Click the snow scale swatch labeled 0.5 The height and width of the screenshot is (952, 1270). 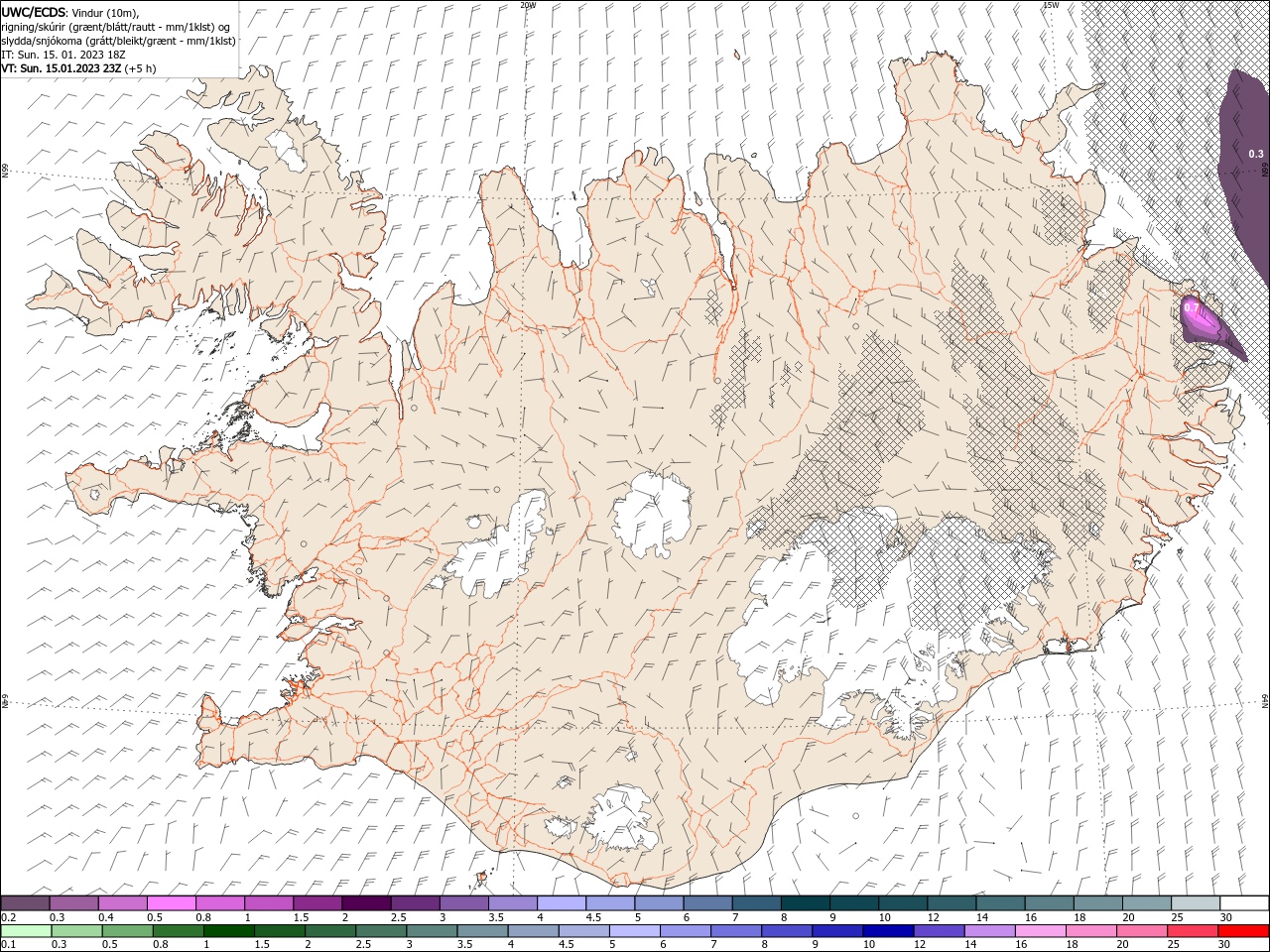tap(171, 903)
